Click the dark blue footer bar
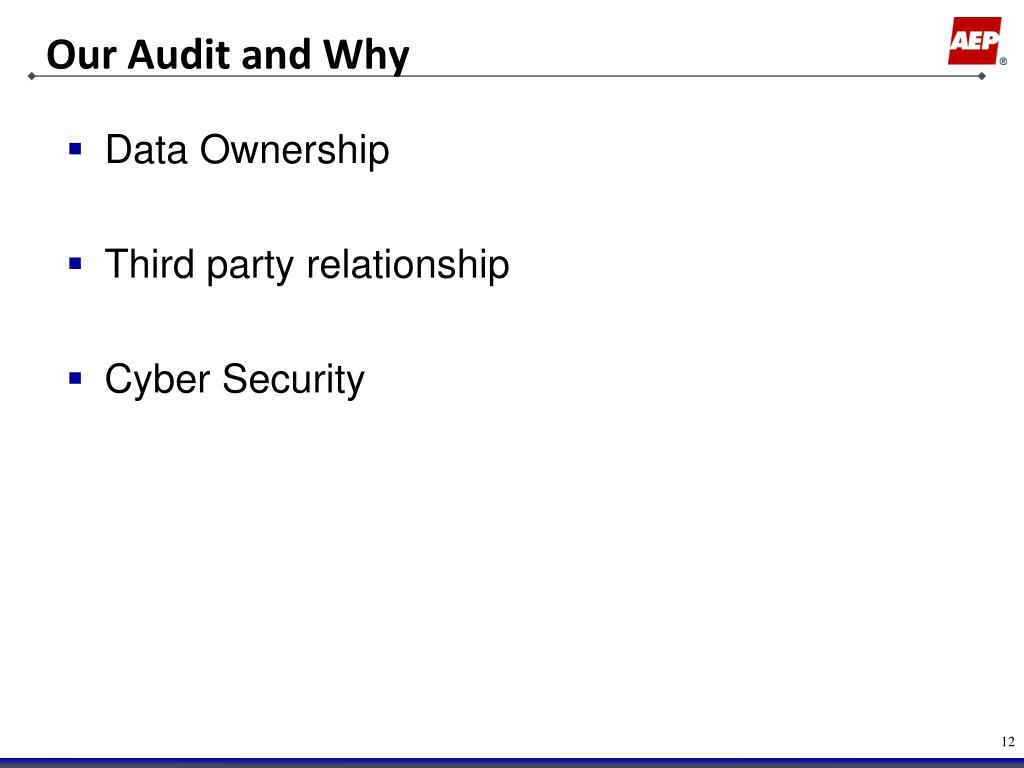 pyautogui.click(x=512, y=763)
